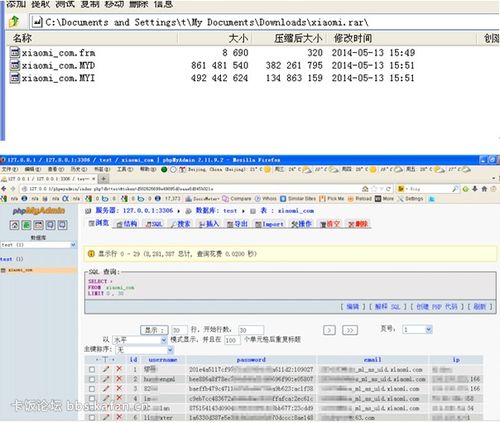This screenshot has height=423, width=500.
Task: Switch to the 结构 structure tab
Action: tap(127, 224)
